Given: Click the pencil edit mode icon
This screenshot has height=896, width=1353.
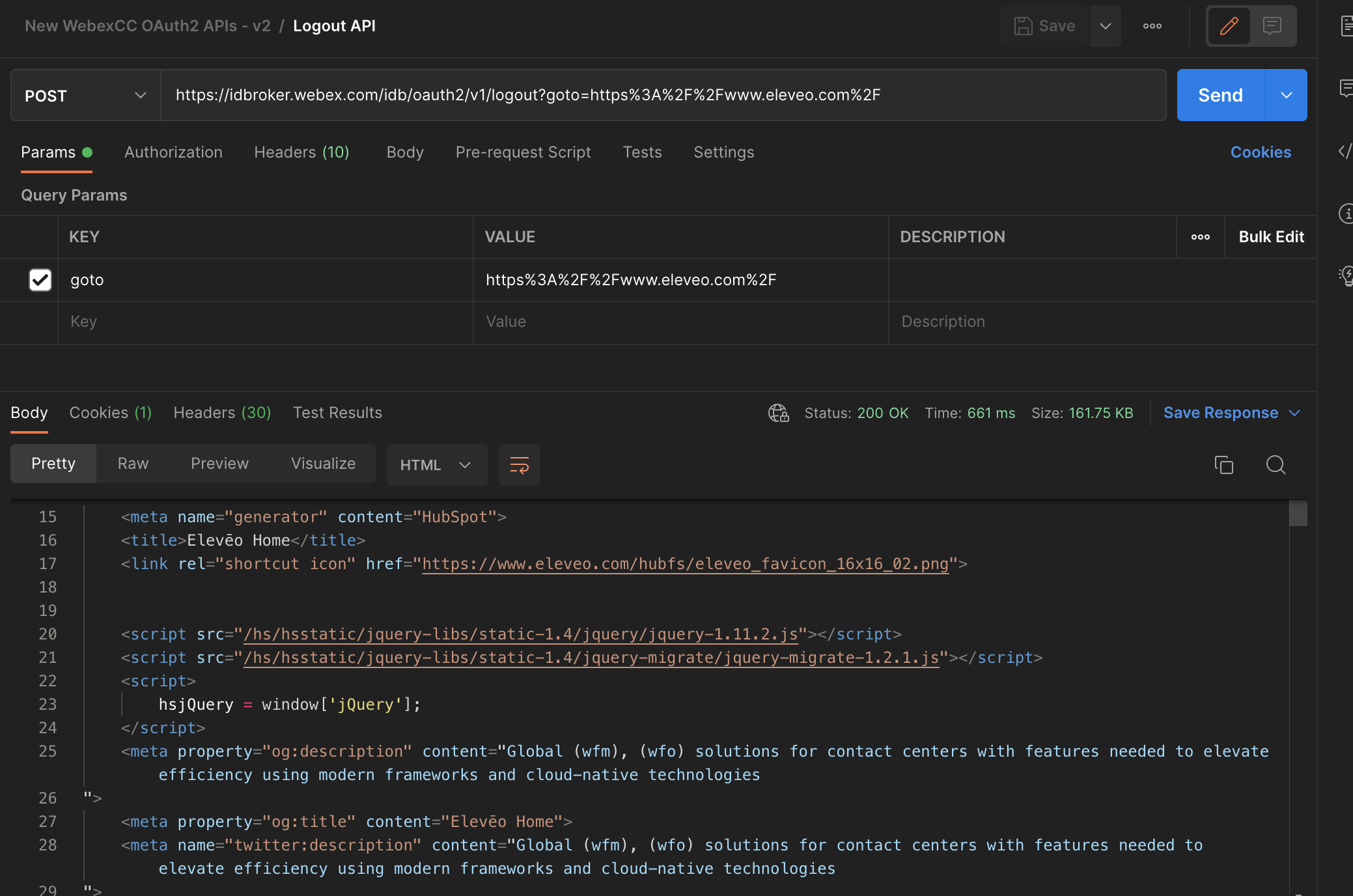Looking at the screenshot, I should point(1229,26).
